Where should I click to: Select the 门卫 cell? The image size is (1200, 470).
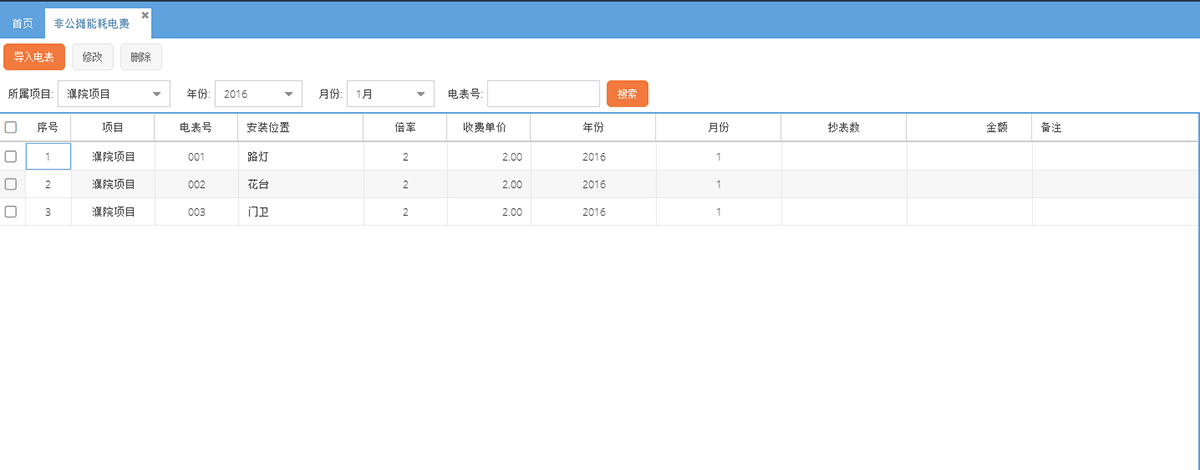pyautogui.click(x=301, y=212)
